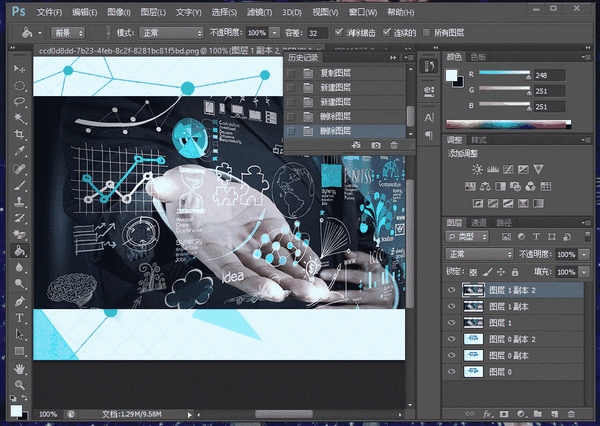The image size is (600, 426).
Task: Select the Paint Bucket tool
Action: click(x=19, y=251)
